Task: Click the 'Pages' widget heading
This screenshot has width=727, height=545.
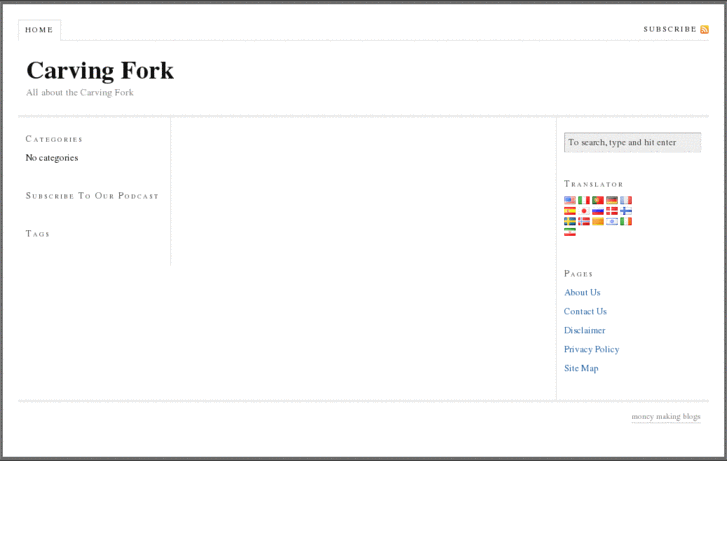Action: tap(578, 274)
